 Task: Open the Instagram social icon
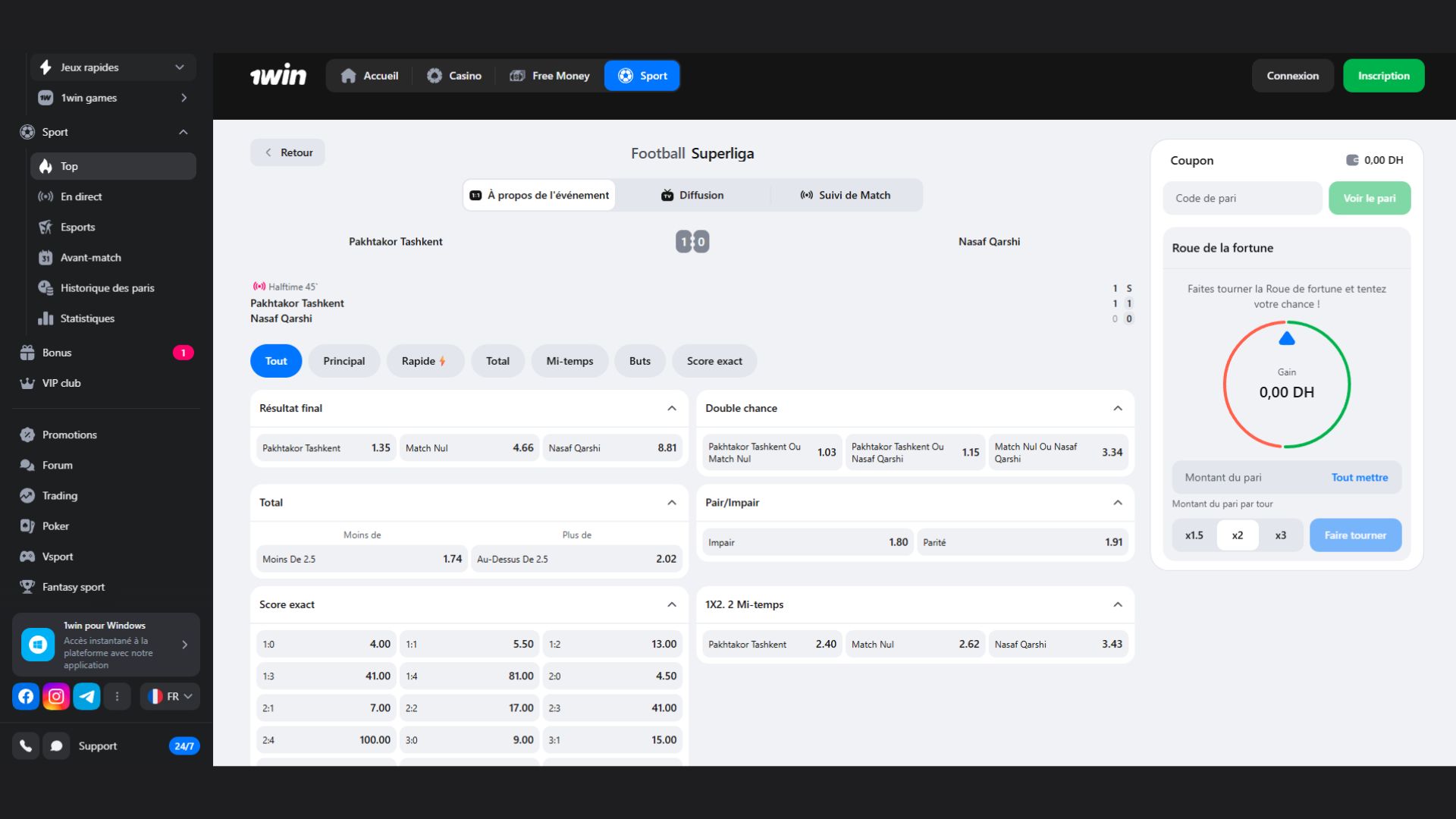[x=56, y=696]
